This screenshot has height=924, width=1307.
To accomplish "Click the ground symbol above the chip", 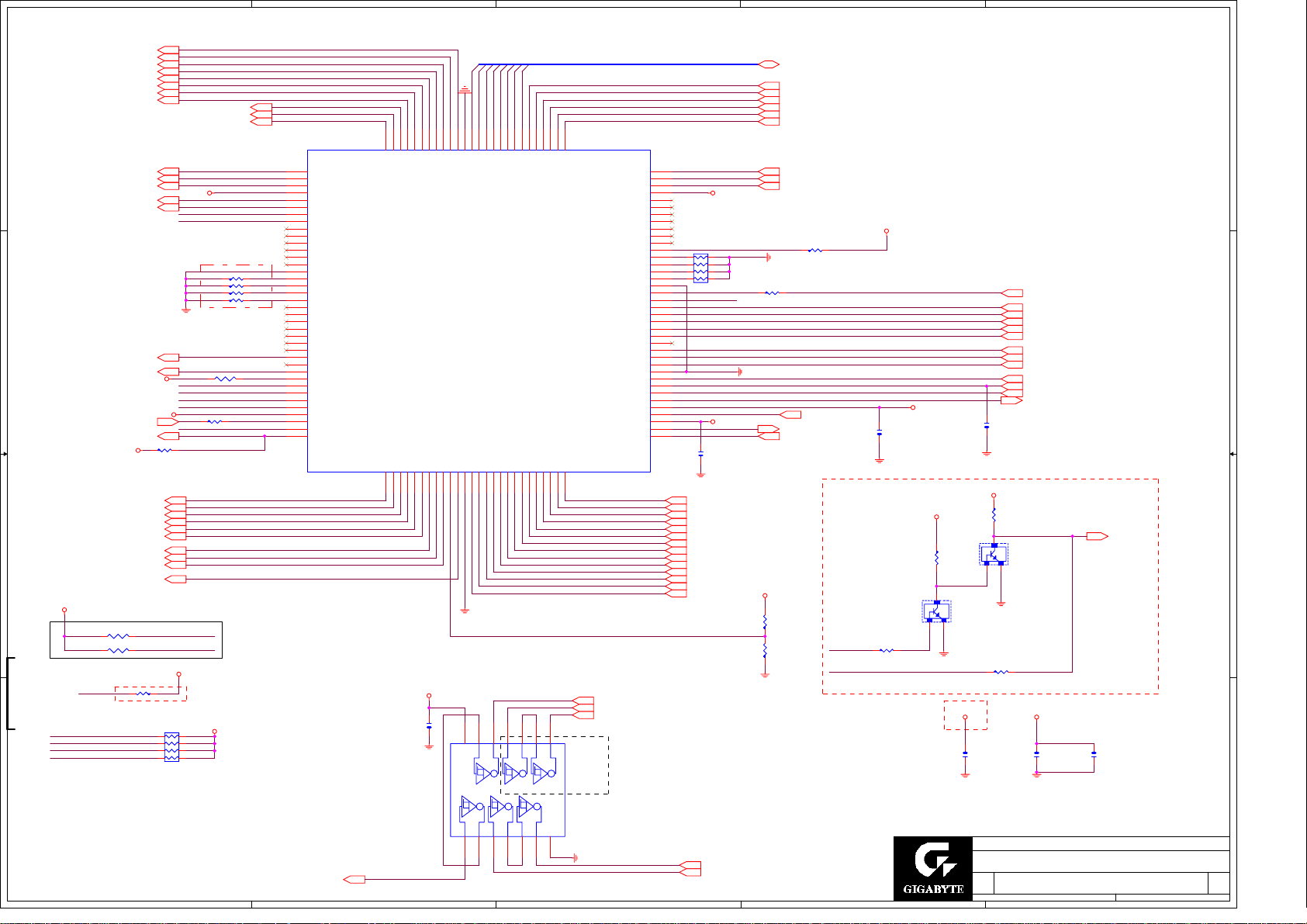I will 465,90.
